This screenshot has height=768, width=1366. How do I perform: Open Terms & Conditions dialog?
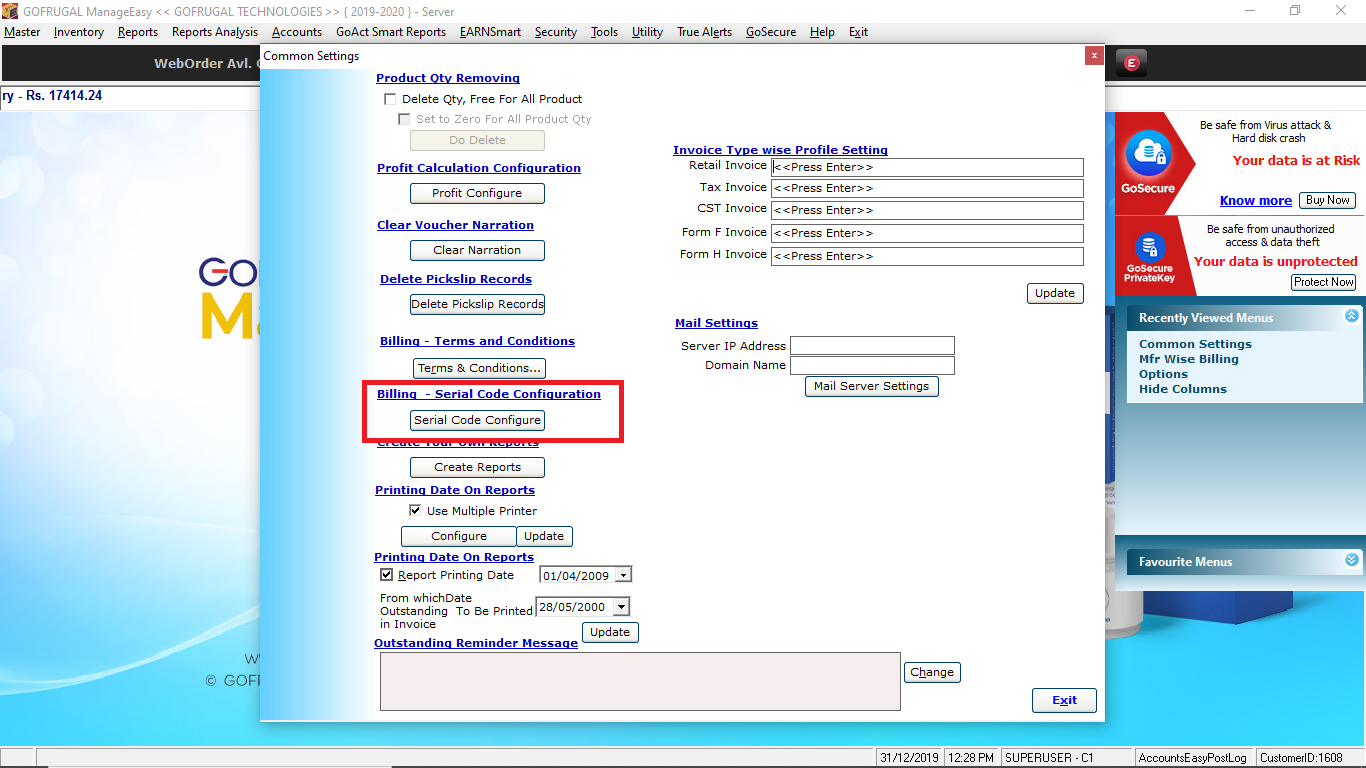pyautogui.click(x=479, y=368)
